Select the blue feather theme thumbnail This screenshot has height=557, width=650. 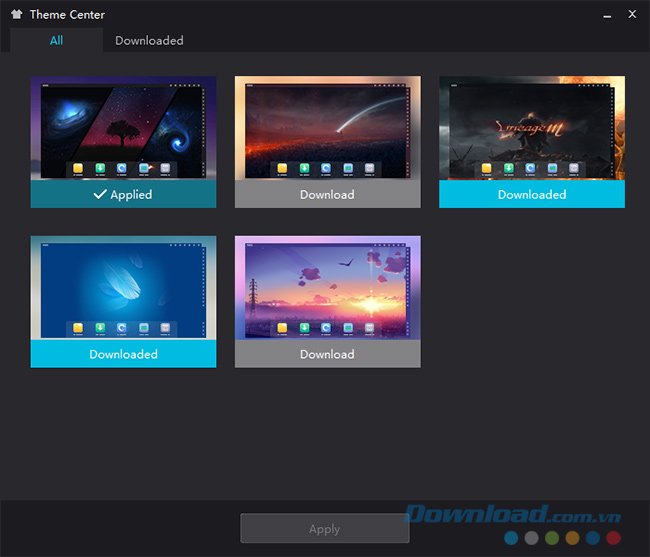(123, 288)
